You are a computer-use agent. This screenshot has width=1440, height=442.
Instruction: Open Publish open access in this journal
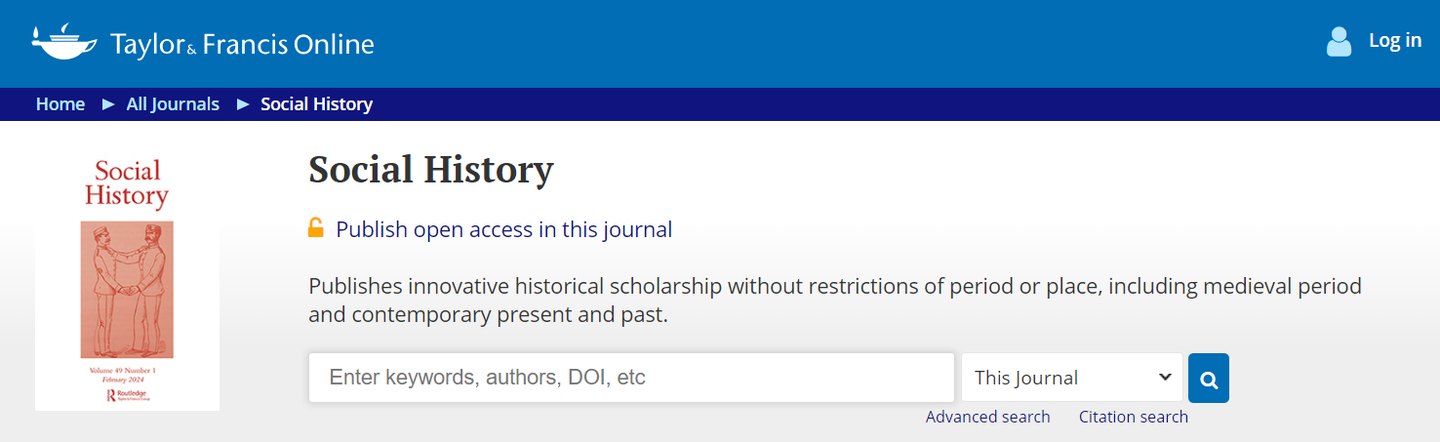pos(503,229)
